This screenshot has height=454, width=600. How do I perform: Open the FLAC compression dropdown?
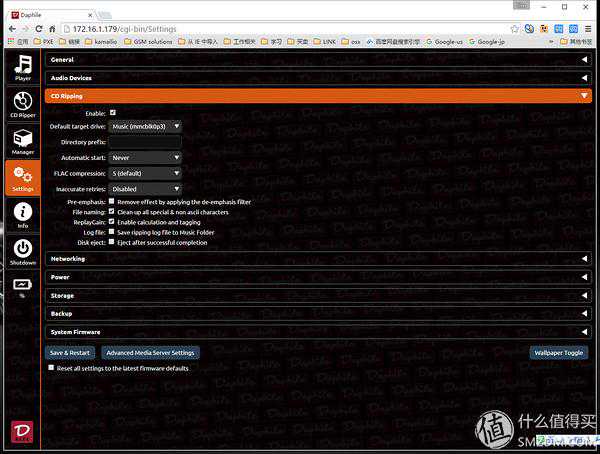pos(146,172)
